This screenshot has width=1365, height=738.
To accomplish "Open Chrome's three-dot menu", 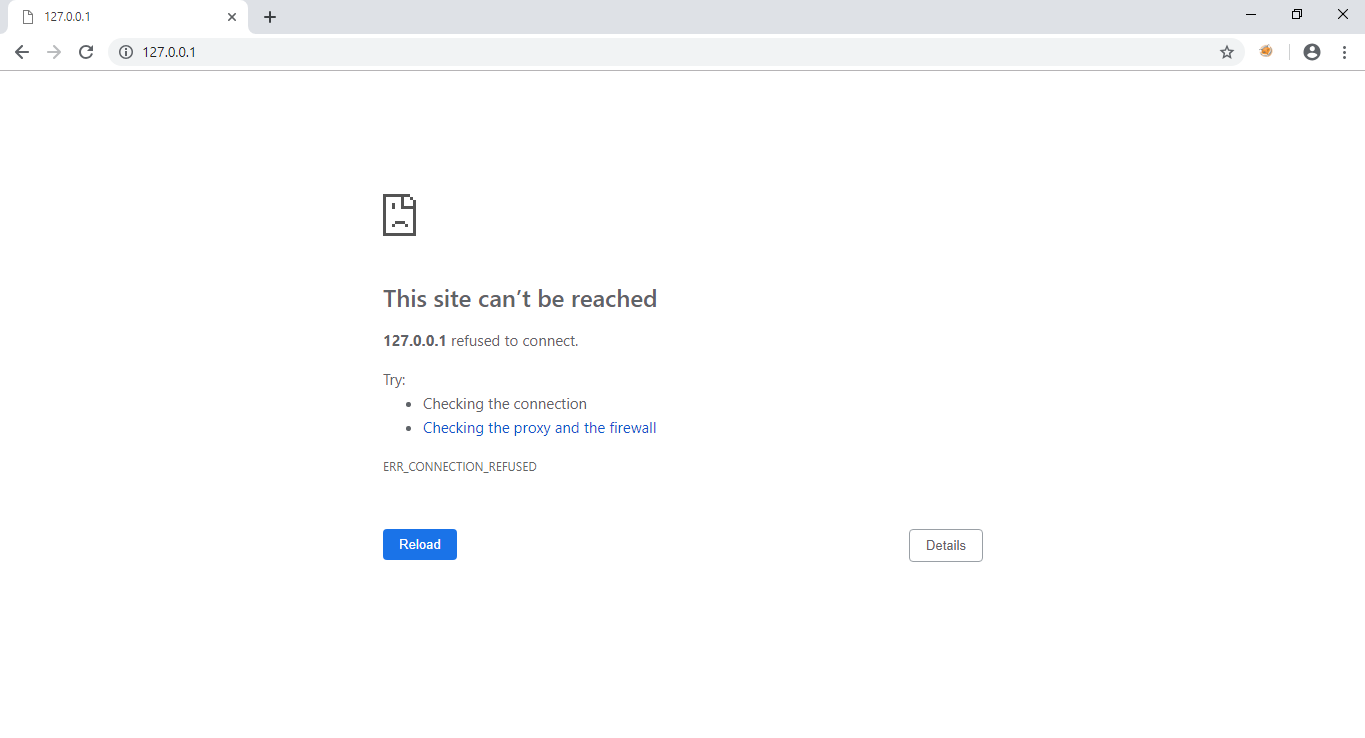I will (x=1344, y=52).
